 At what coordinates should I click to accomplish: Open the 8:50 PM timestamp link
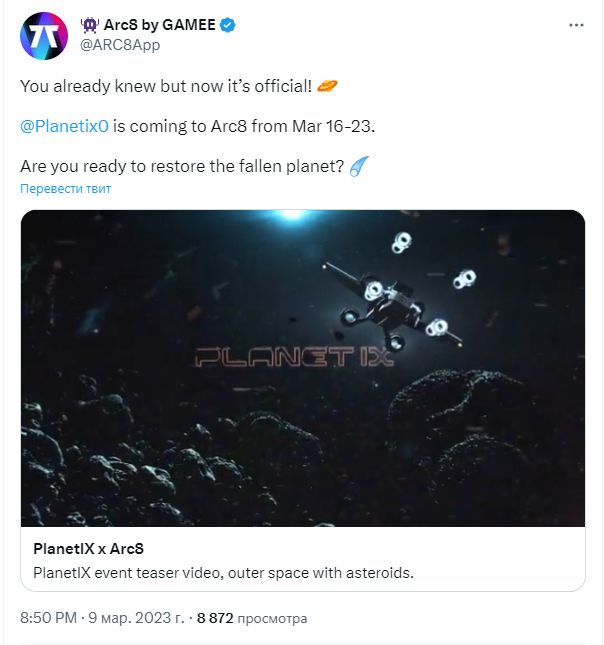click(49, 618)
